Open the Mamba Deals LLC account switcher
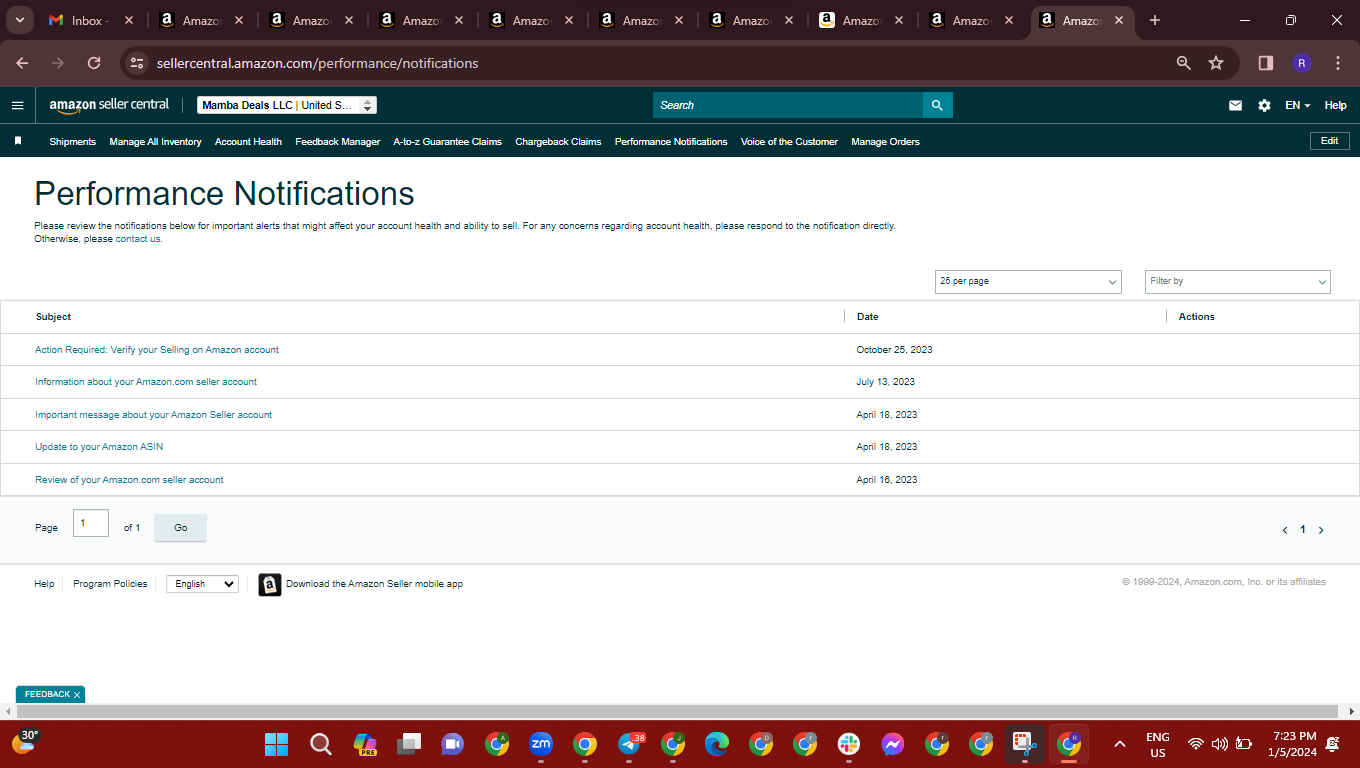Viewport: 1360px width, 768px height. tap(287, 105)
